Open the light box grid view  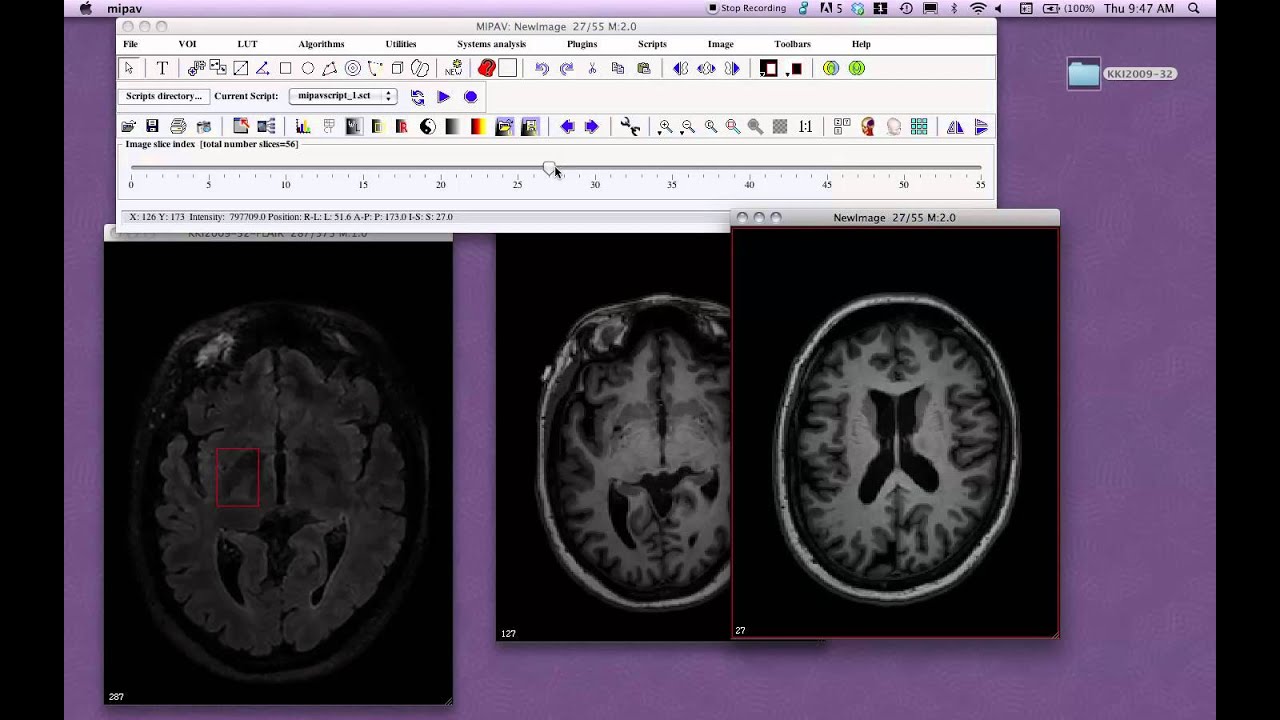919,126
